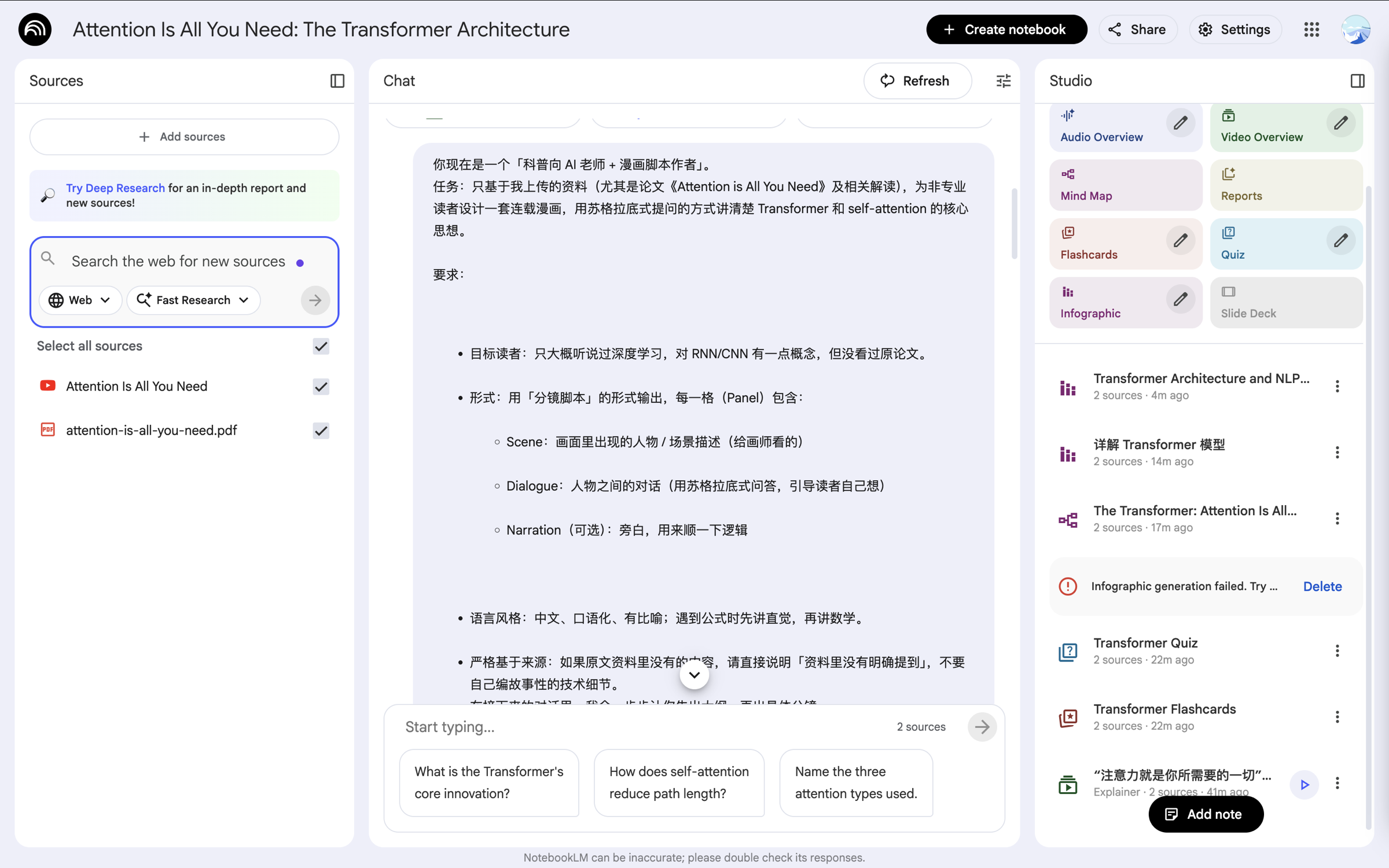
Task: Play the Explainer video overview
Action: click(1304, 784)
